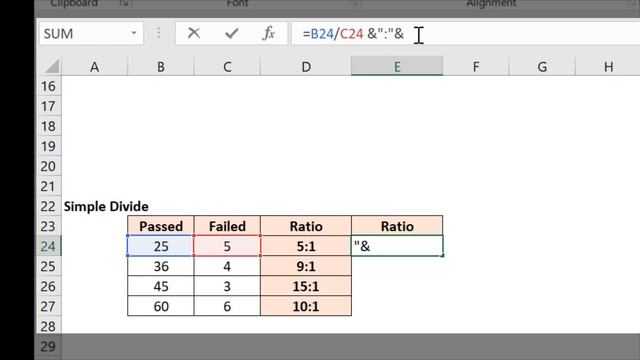The width and height of the screenshot is (640, 360).
Task: Click the 'Simple Divide' title cell
Action: pos(106,206)
